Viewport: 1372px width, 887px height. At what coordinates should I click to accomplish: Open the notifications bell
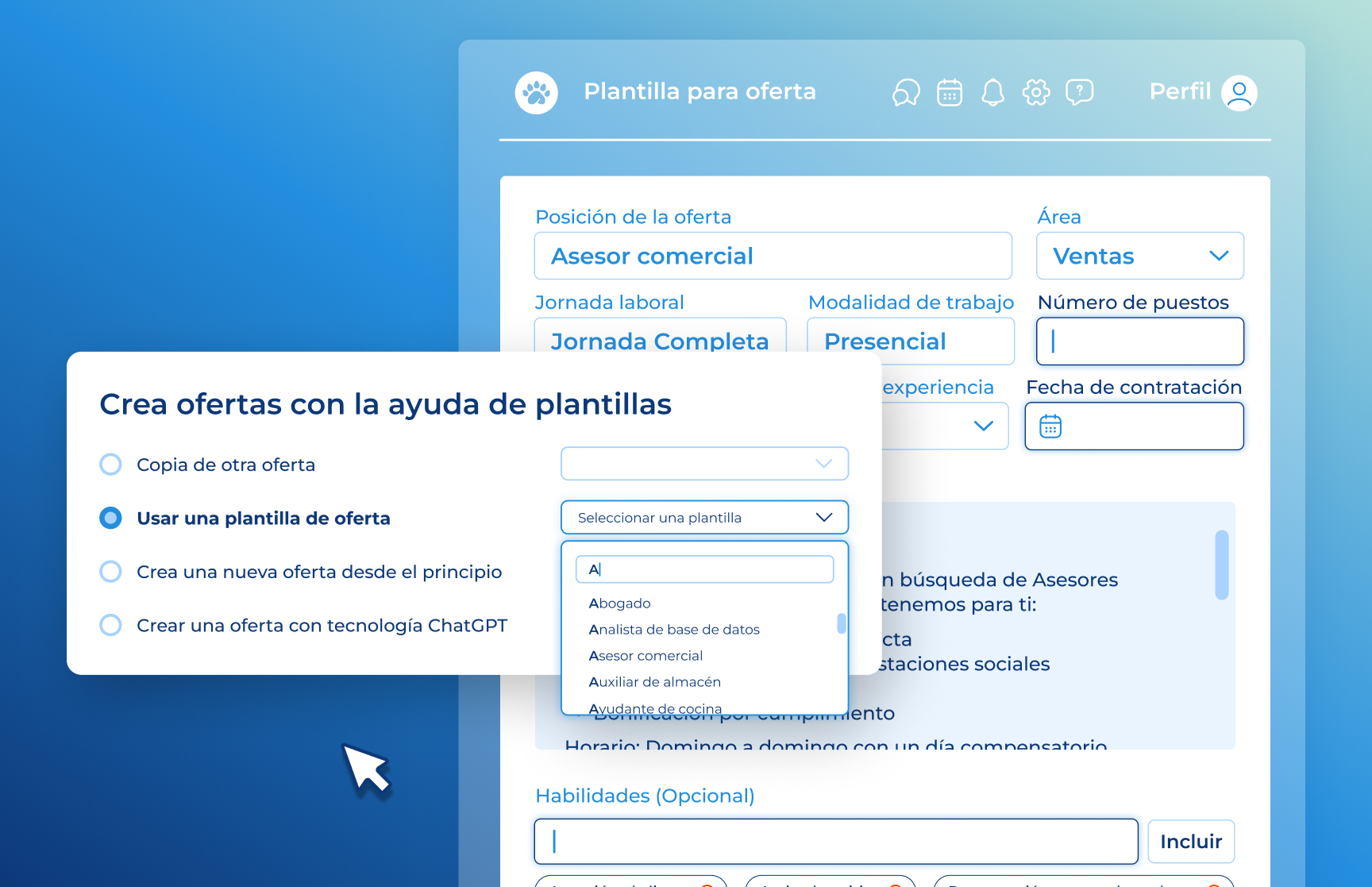pyautogui.click(x=992, y=92)
